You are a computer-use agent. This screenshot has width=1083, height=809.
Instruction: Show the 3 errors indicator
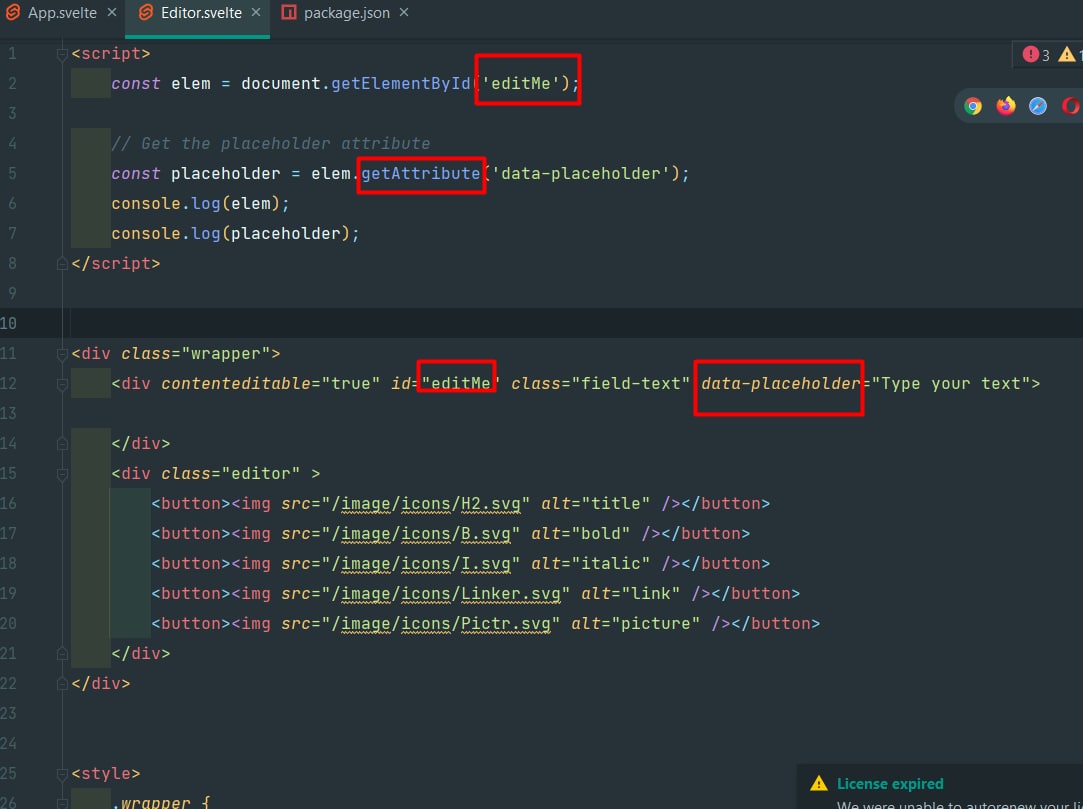(x=1036, y=55)
